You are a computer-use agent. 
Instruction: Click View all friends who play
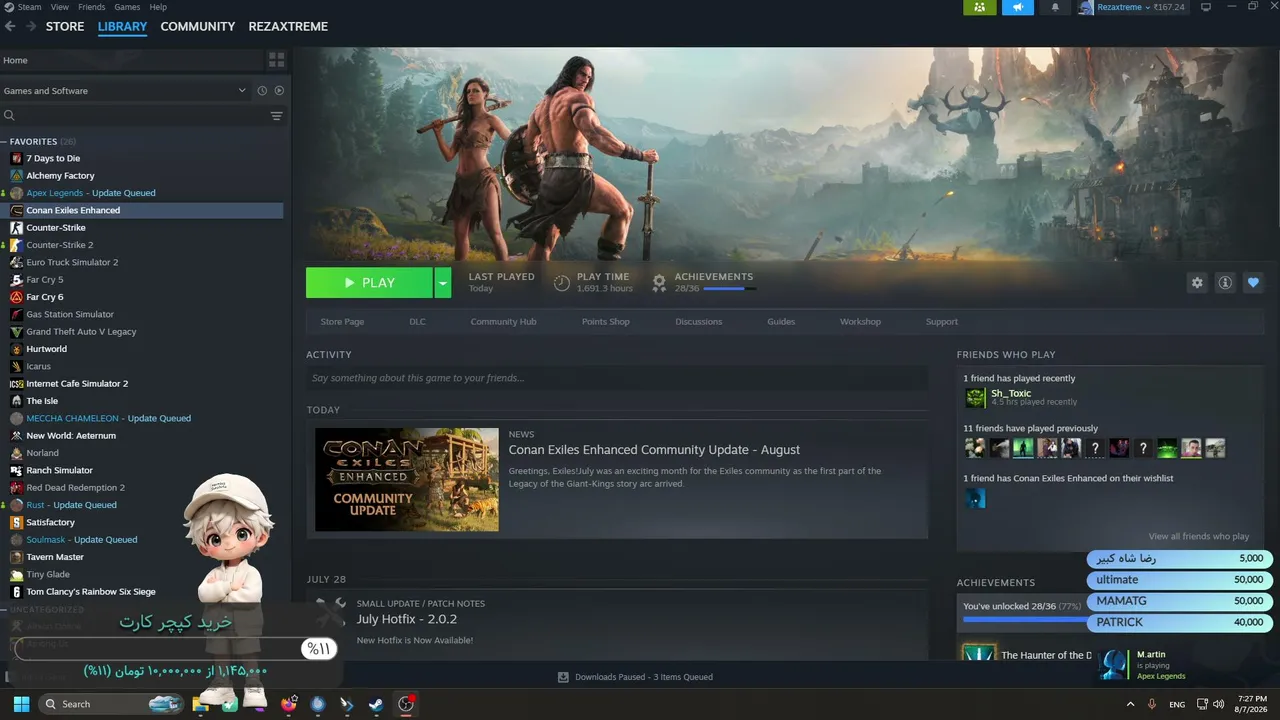coord(1198,537)
